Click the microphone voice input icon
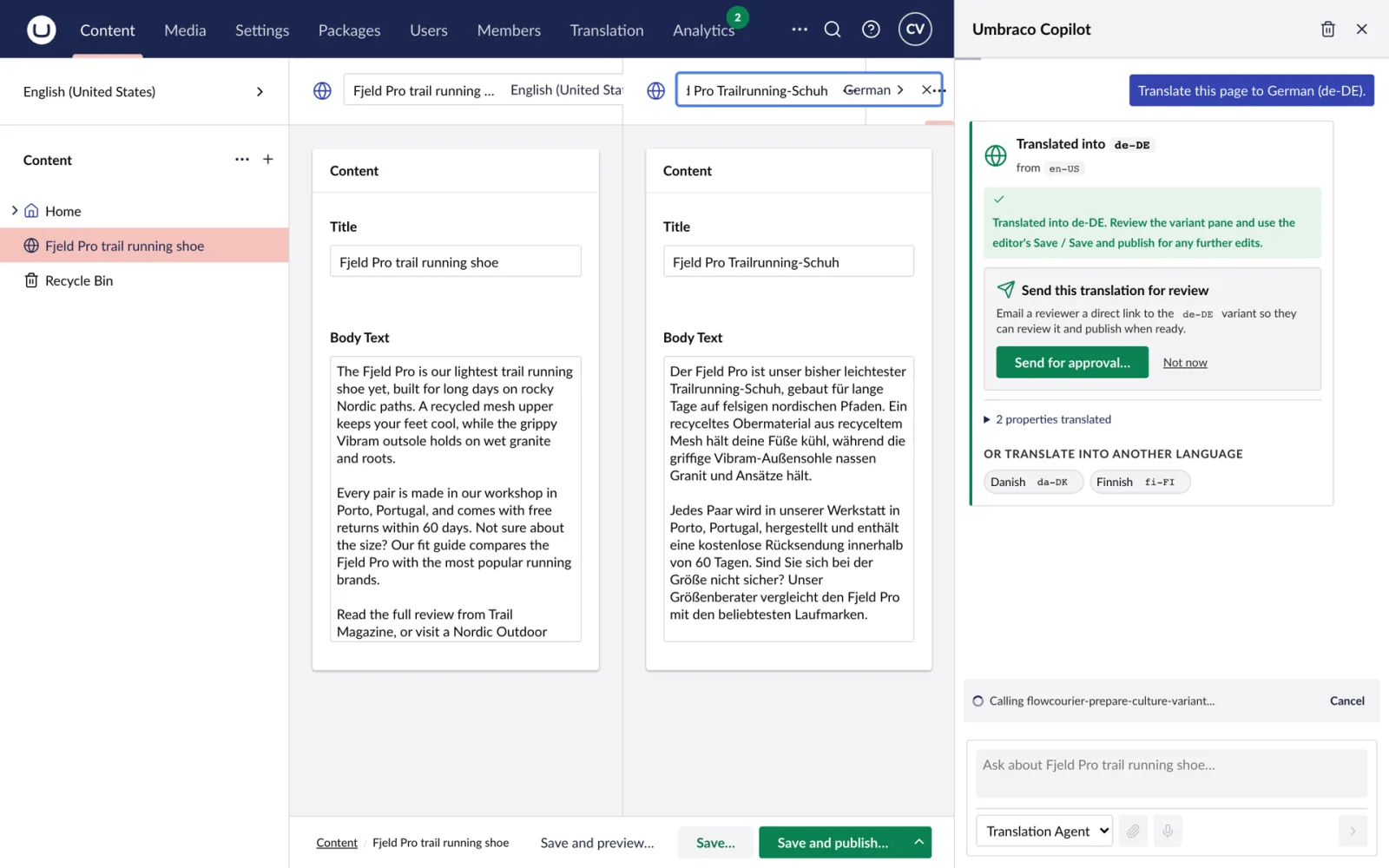Image resolution: width=1389 pixels, height=868 pixels. [x=1168, y=831]
